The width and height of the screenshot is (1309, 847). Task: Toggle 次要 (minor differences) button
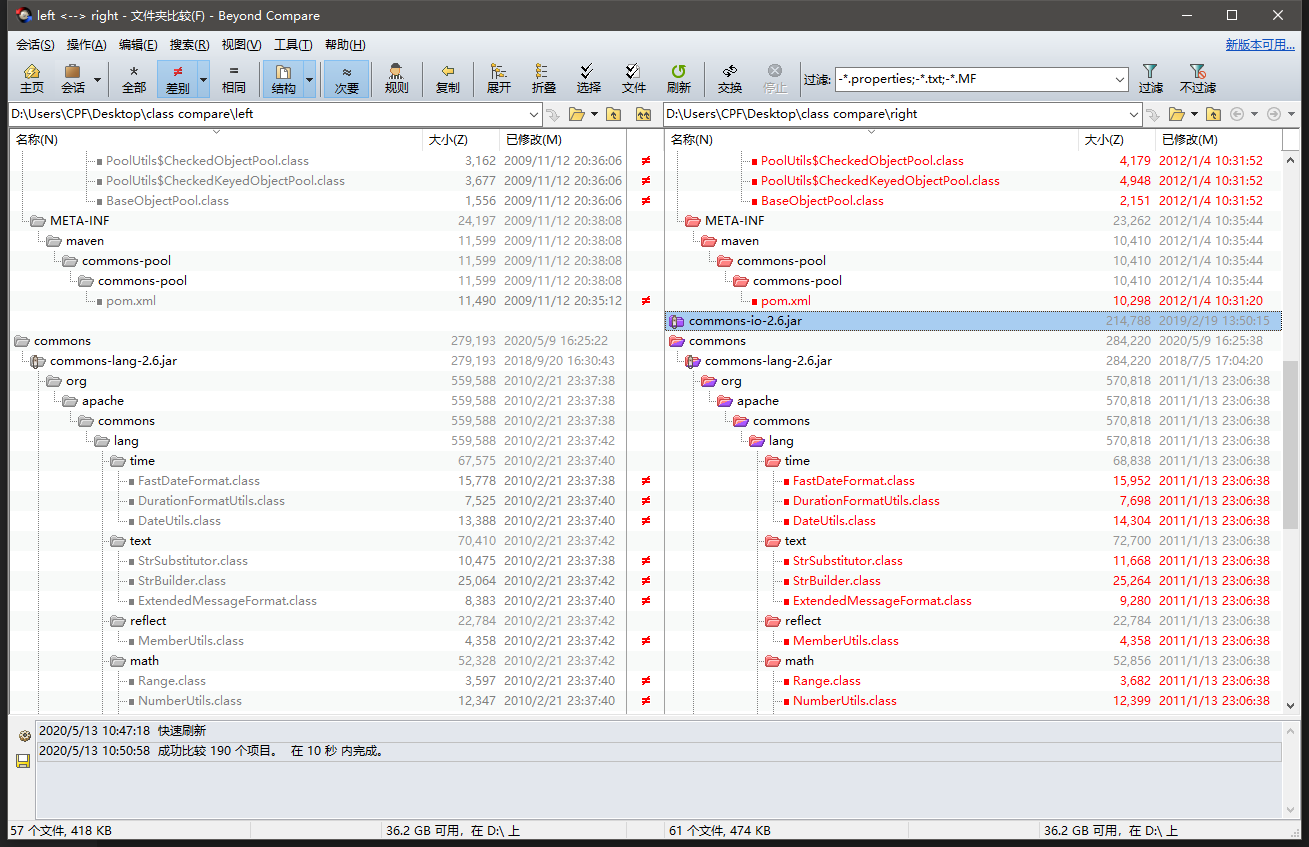click(346, 79)
